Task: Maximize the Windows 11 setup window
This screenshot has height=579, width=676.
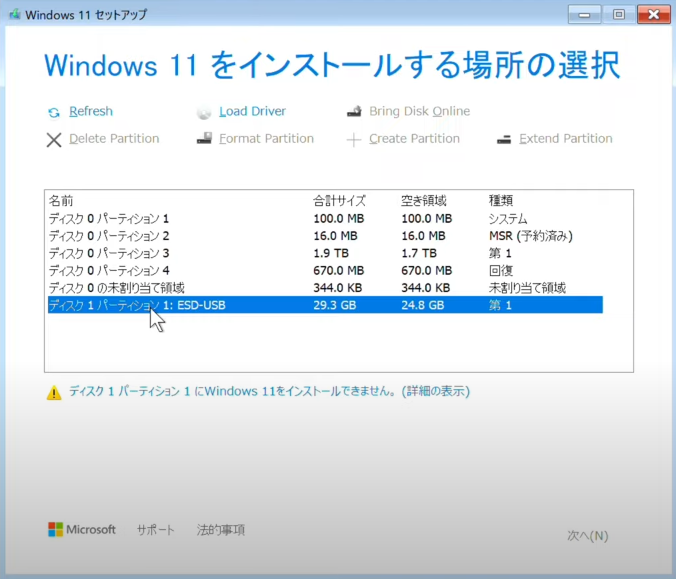Action: (619, 15)
